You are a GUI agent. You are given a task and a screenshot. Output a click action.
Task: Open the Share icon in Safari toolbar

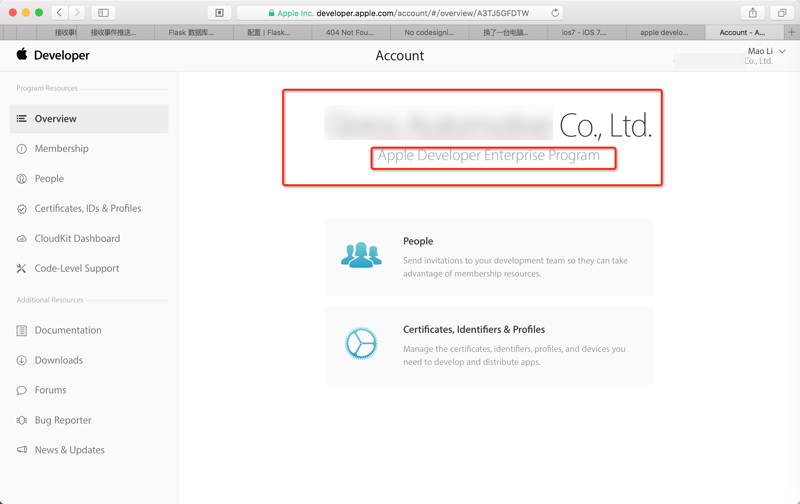pyautogui.click(x=753, y=13)
